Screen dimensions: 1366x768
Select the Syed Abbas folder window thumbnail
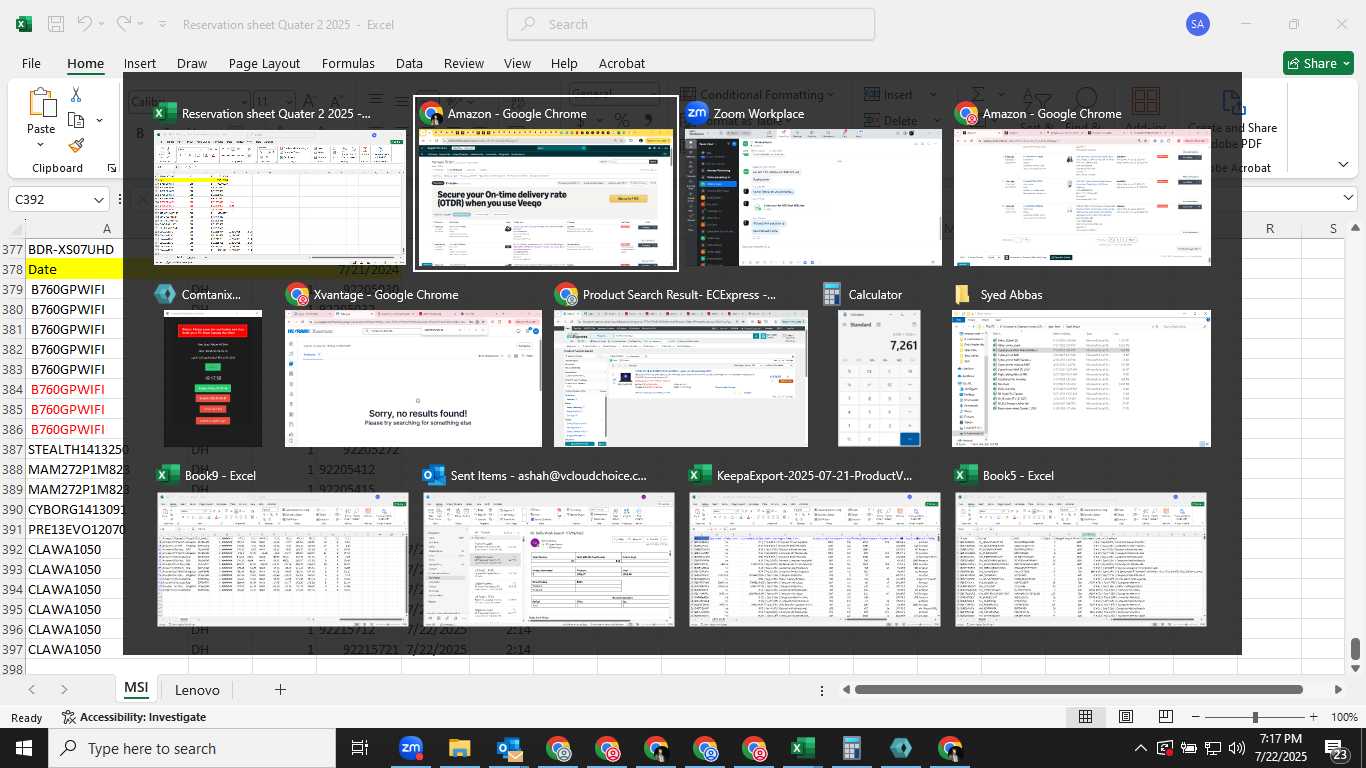(1081, 365)
